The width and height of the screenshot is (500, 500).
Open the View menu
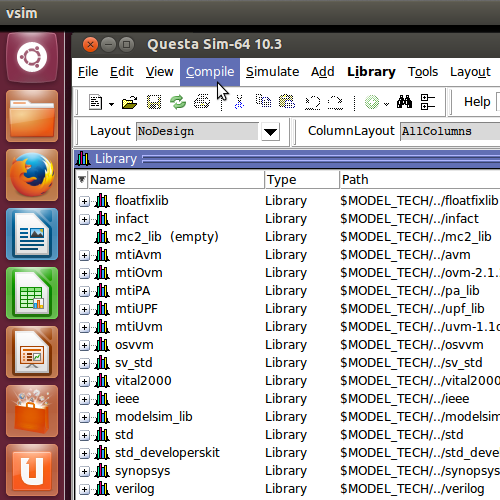[160, 72]
